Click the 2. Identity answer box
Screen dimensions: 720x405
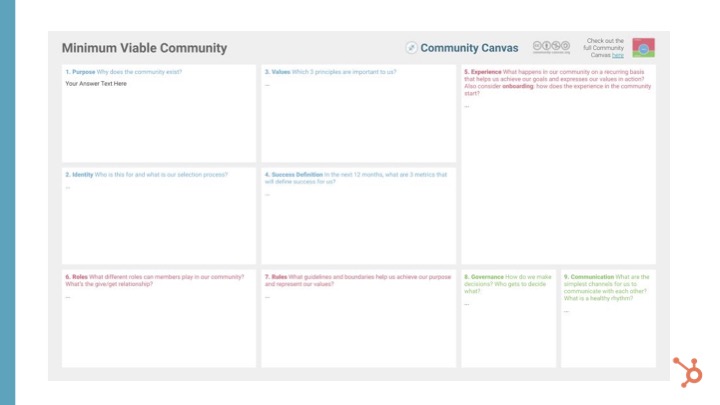[144, 220]
